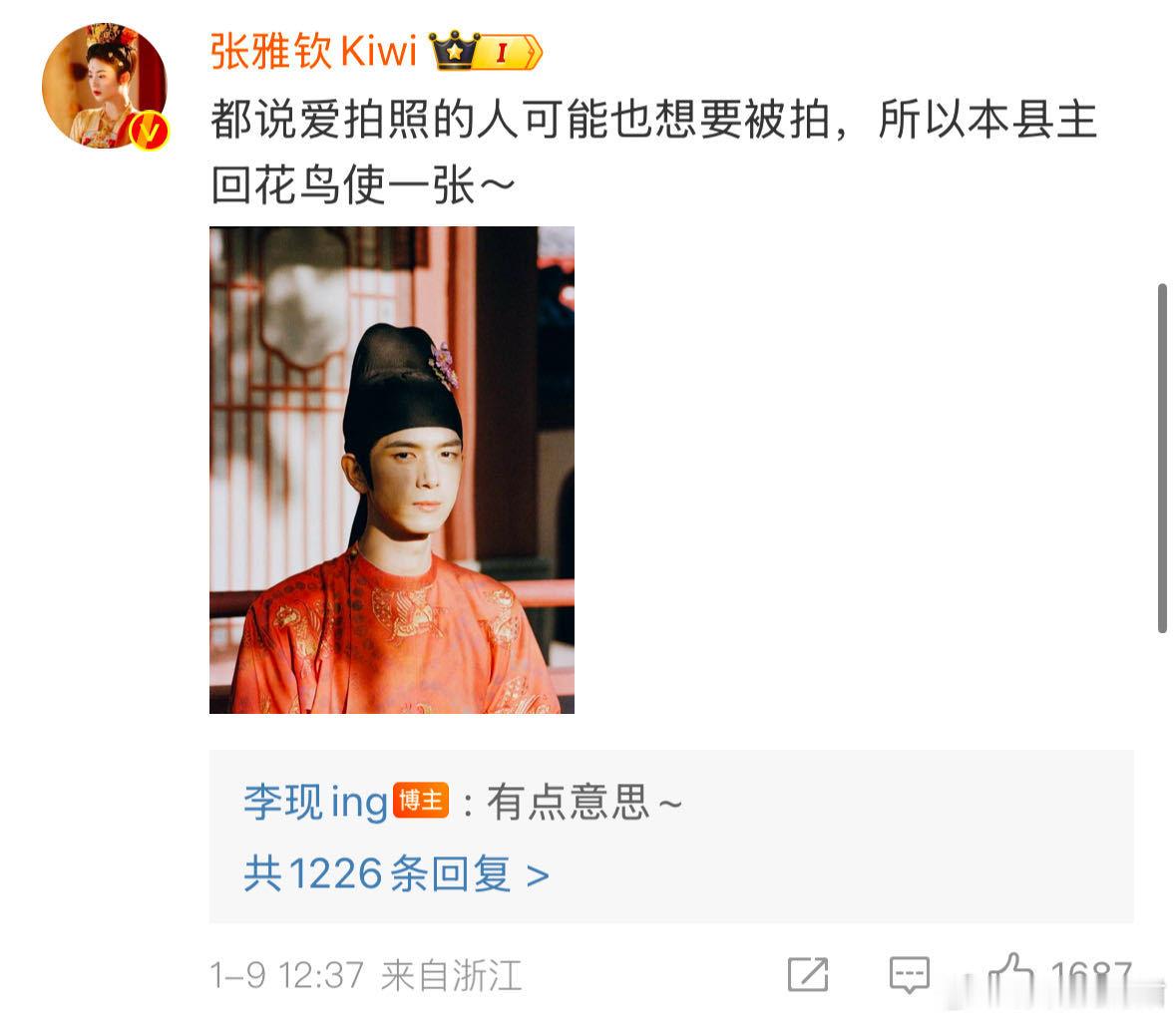Like the comment with thumbs-up icon

tap(1008, 974)
